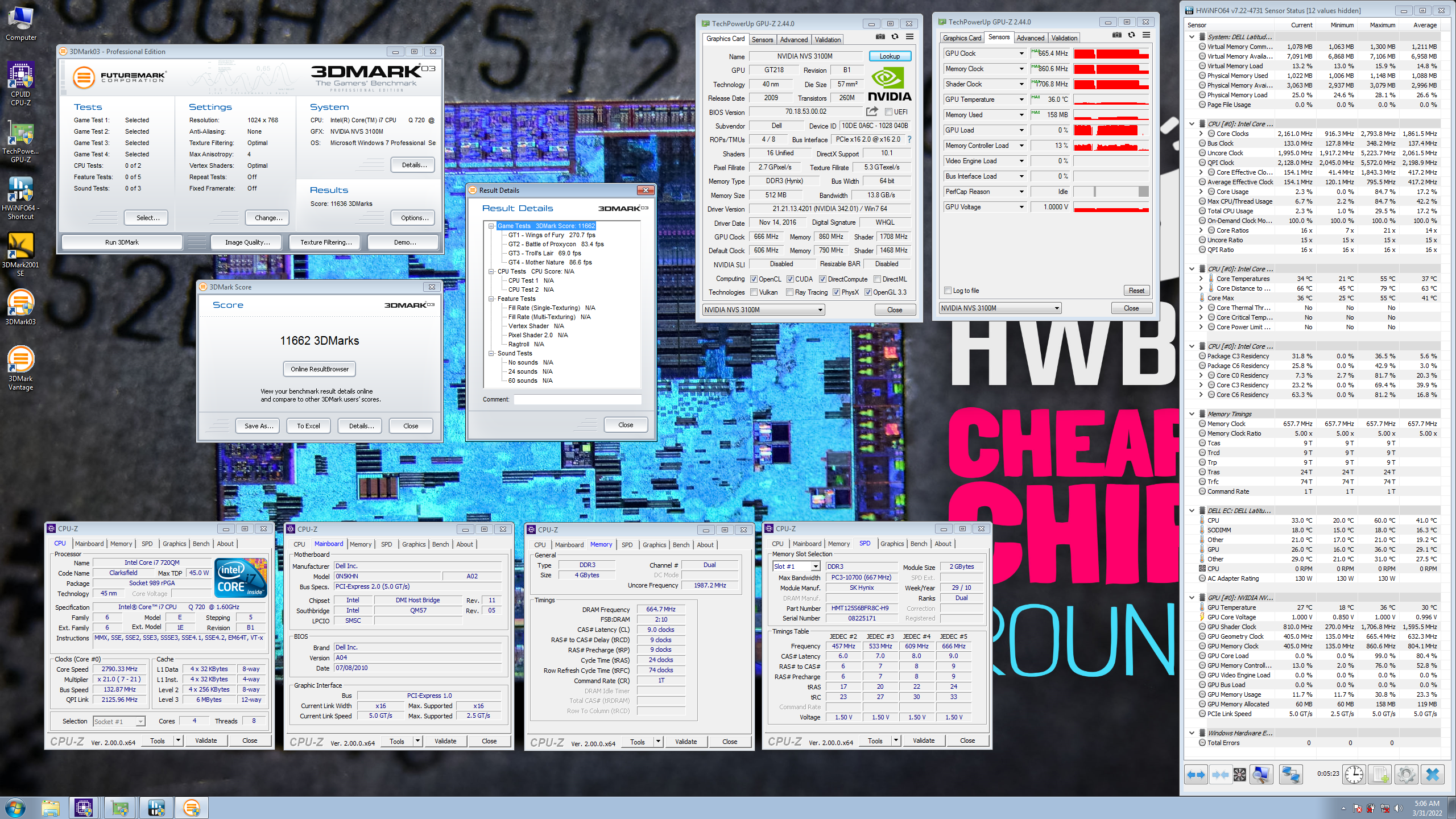Click Reset button in GPU-Z Sensors
The height and width of the screenshot is (819, 1456).
[x=1136, y=291]
